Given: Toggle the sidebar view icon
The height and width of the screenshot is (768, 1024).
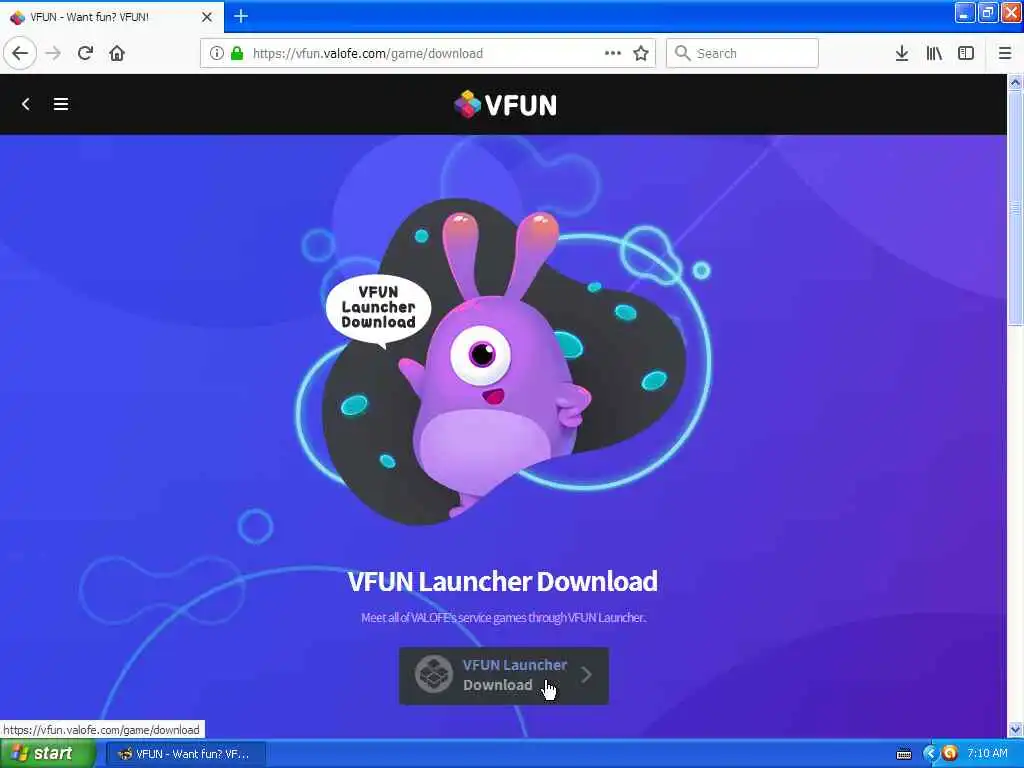Looking at the screenshot, I should pyautogui.click(x=966, y=53).
